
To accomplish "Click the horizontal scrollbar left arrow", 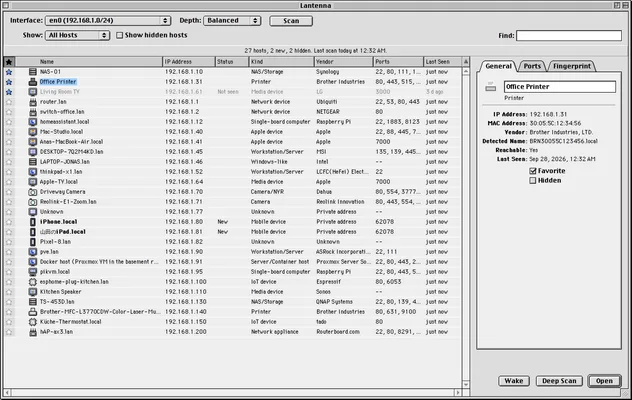I will coord(8,392).
